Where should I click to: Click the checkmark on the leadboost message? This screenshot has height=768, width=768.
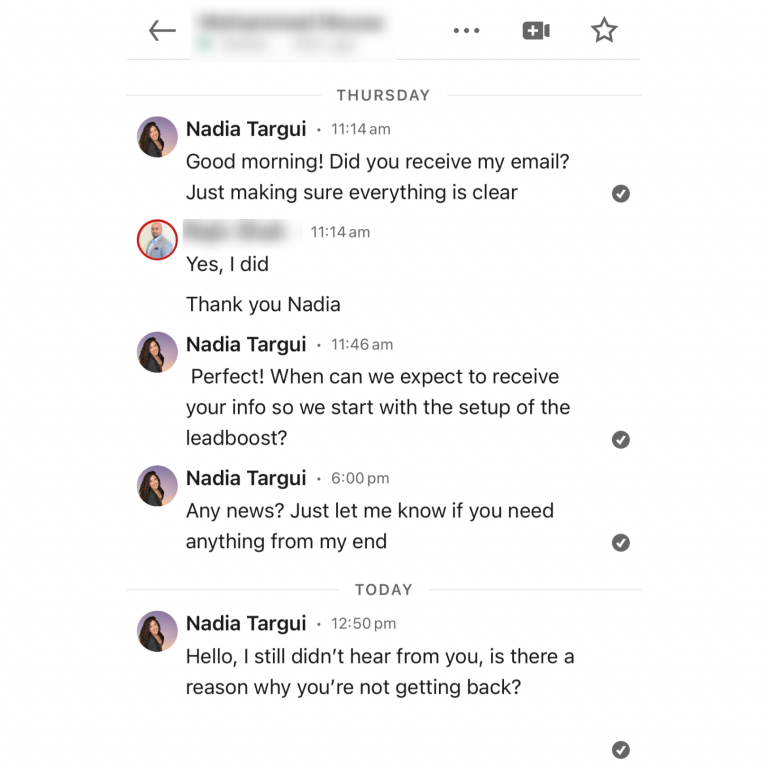621,440
